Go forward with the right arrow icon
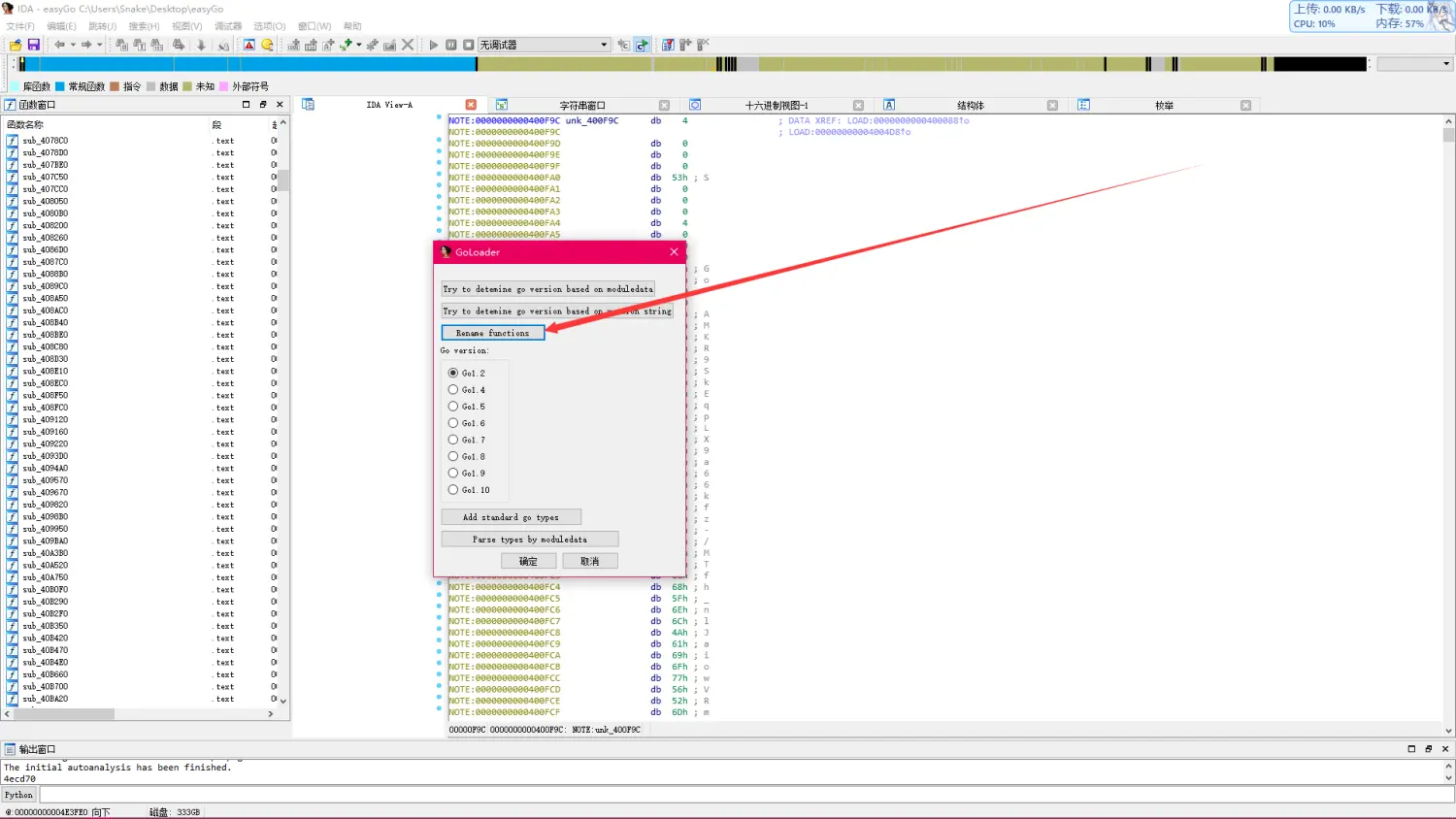1456x819 pixels. 86,45
